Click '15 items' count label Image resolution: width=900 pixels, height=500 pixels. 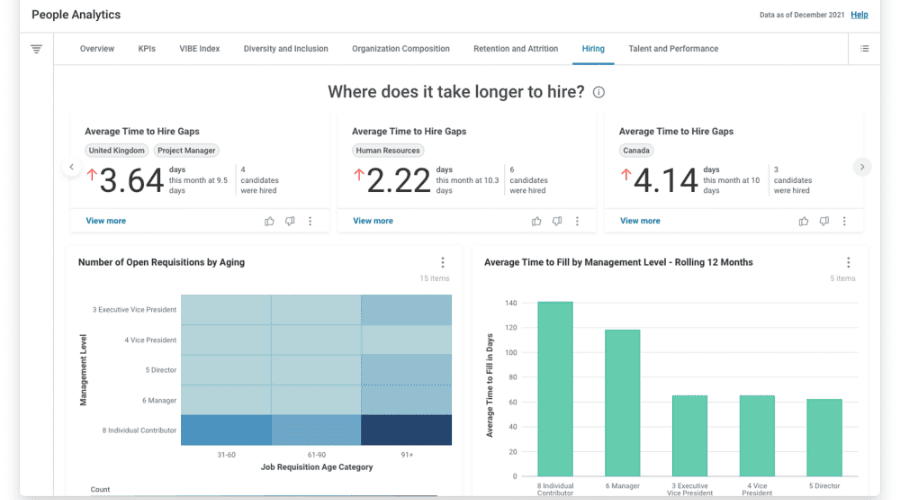[435, 278]
